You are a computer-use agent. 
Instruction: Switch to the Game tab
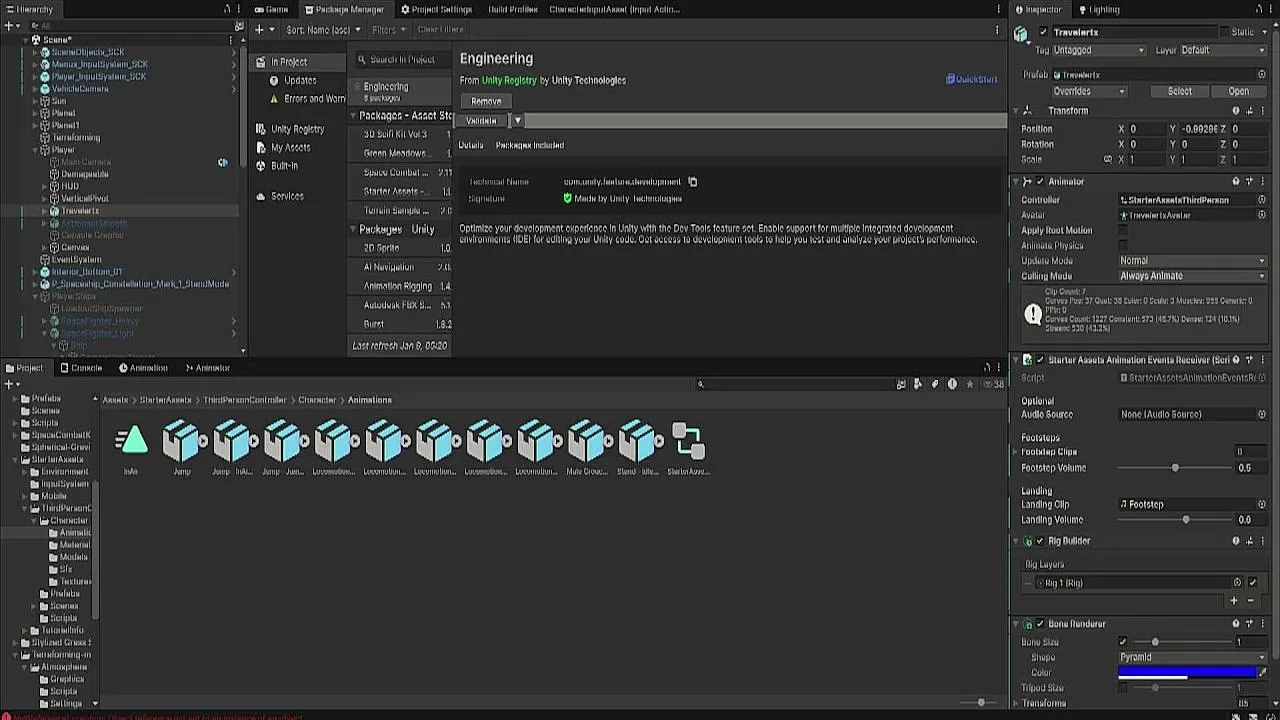click(271, 9)
